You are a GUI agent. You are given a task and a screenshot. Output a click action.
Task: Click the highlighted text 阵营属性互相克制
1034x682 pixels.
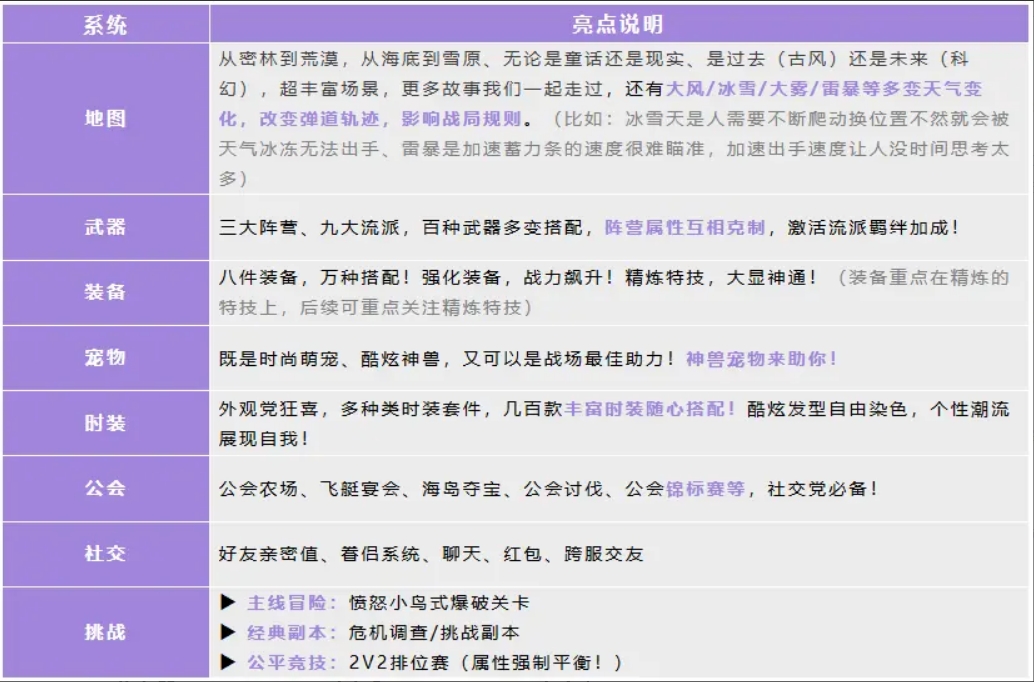coord(685,228)
